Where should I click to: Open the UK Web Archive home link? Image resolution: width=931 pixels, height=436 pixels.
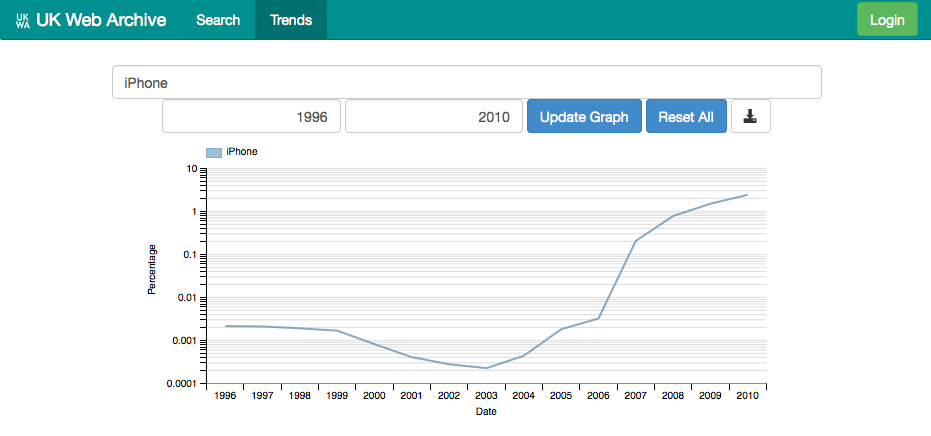coord(101,20)
